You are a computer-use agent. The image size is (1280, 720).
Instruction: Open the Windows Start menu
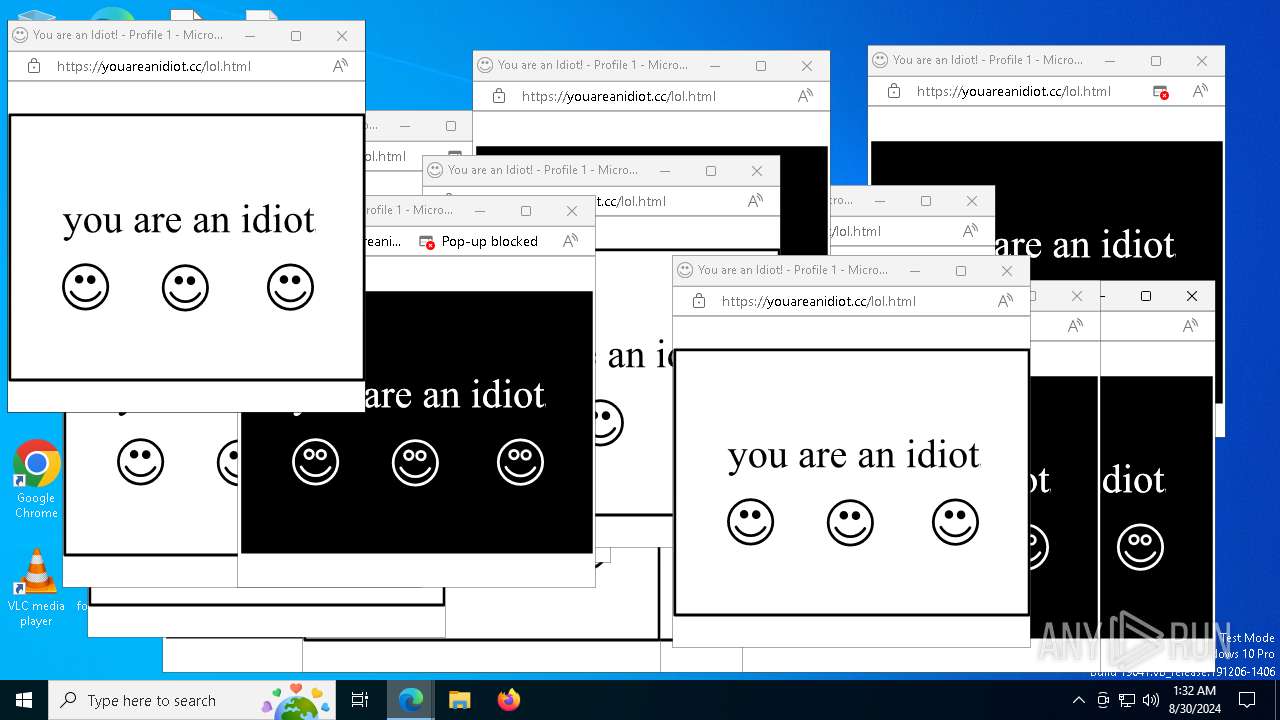[24, 700]
